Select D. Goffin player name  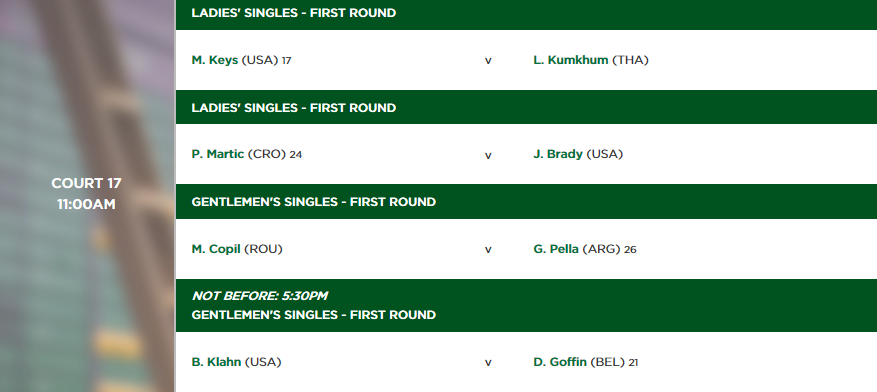tap(560, 362)
